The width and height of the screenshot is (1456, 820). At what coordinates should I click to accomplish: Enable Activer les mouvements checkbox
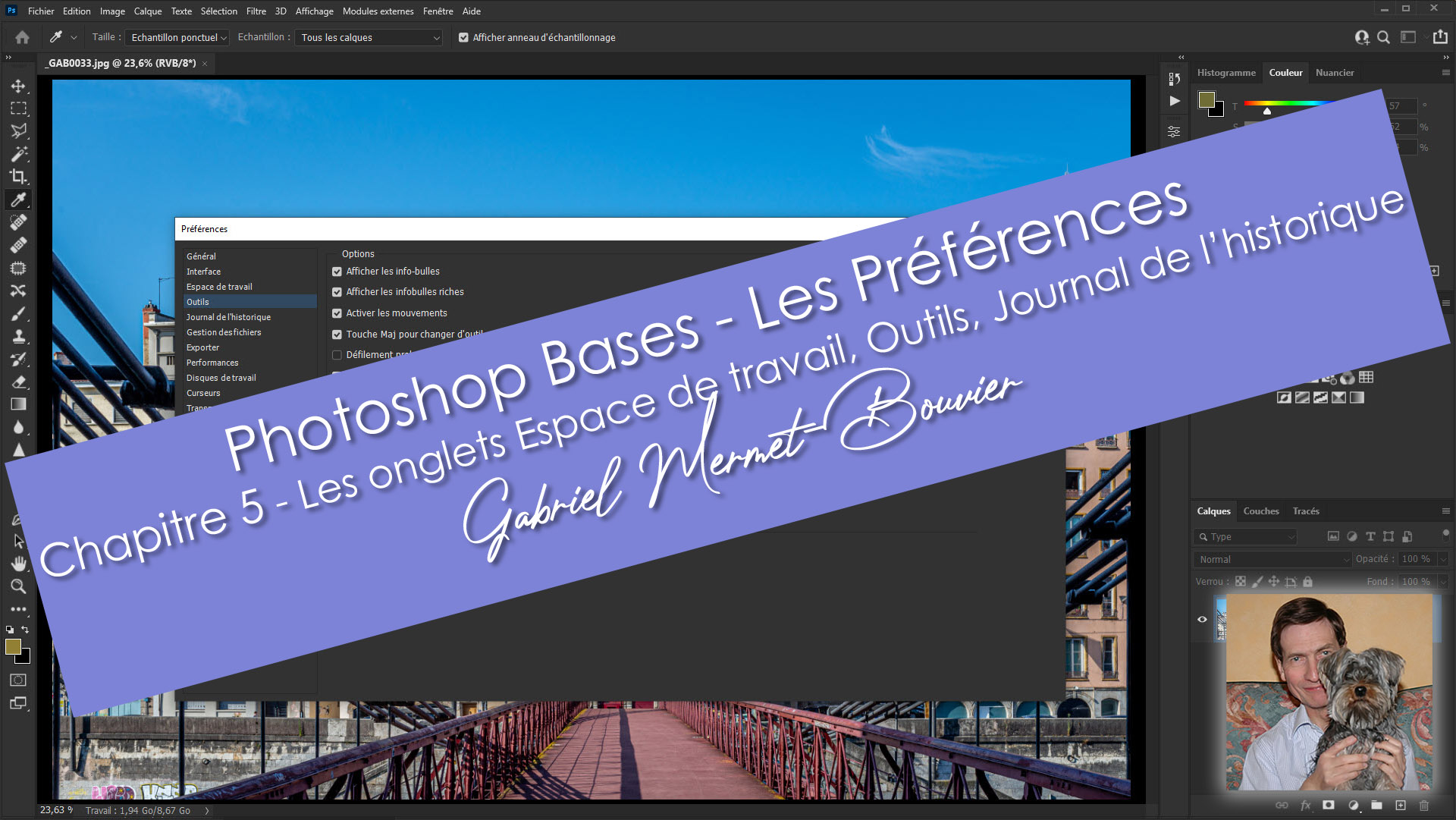pos(337,313)
